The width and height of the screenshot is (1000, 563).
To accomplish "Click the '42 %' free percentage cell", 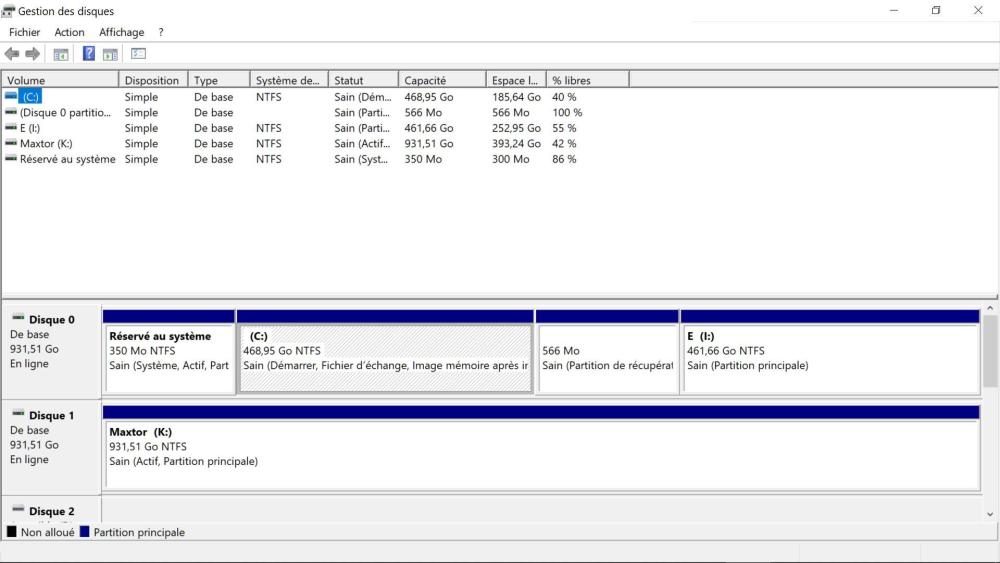I will point(564,143).
